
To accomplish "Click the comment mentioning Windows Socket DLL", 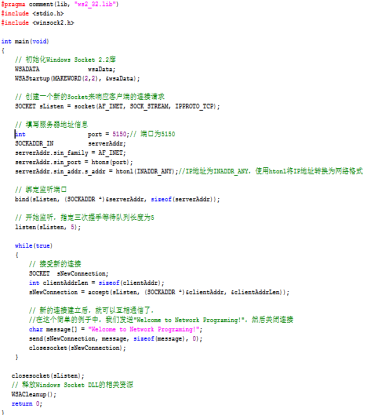I will click(x=72, y=385).
